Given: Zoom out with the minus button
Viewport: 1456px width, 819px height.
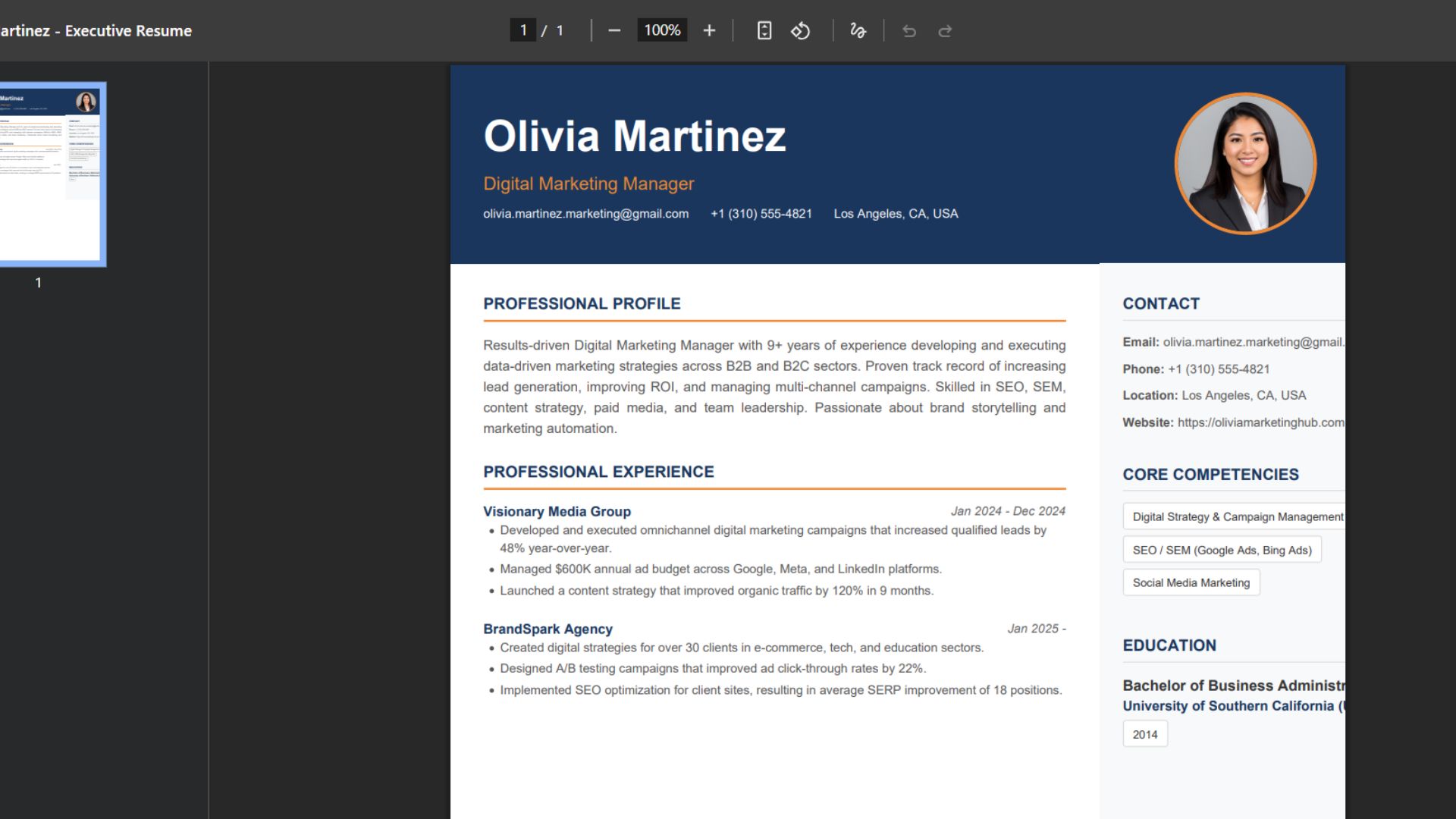Looking at the screenshot, I should tap(614, 30).
